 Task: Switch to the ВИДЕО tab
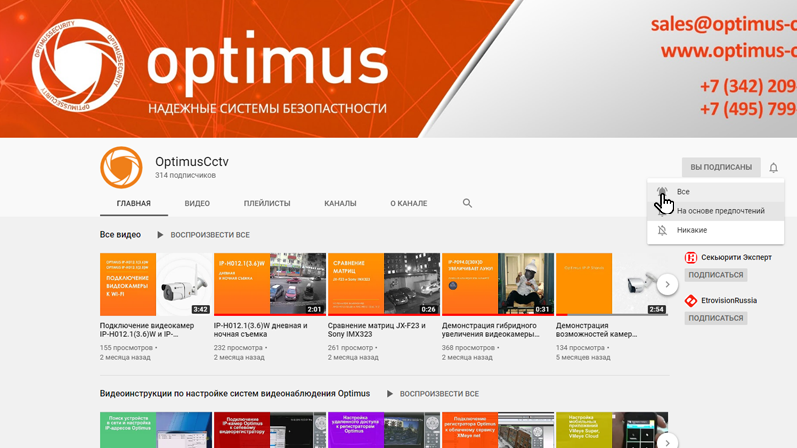(x=197, y=203)
